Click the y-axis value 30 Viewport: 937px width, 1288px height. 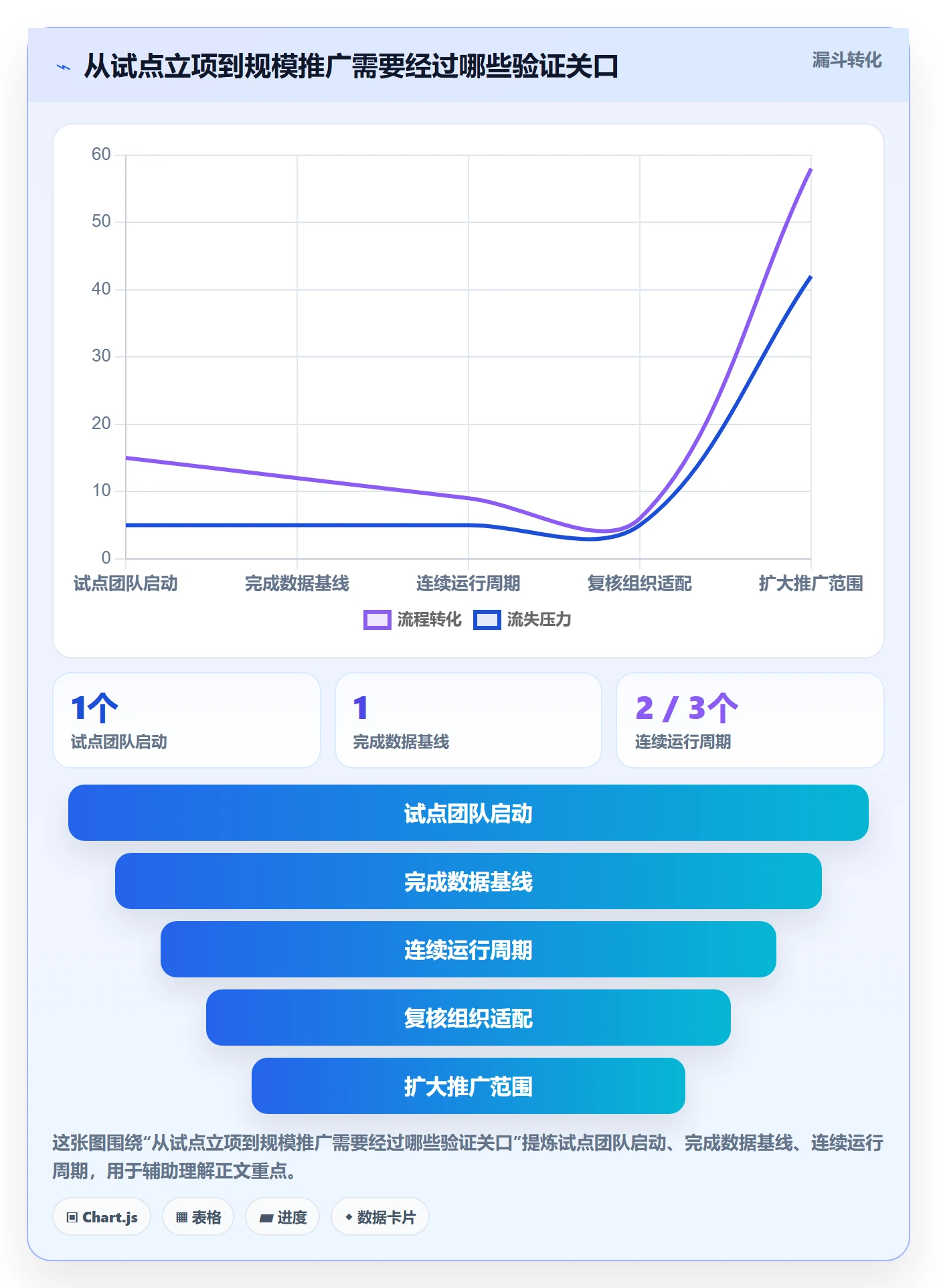[101, 355]
